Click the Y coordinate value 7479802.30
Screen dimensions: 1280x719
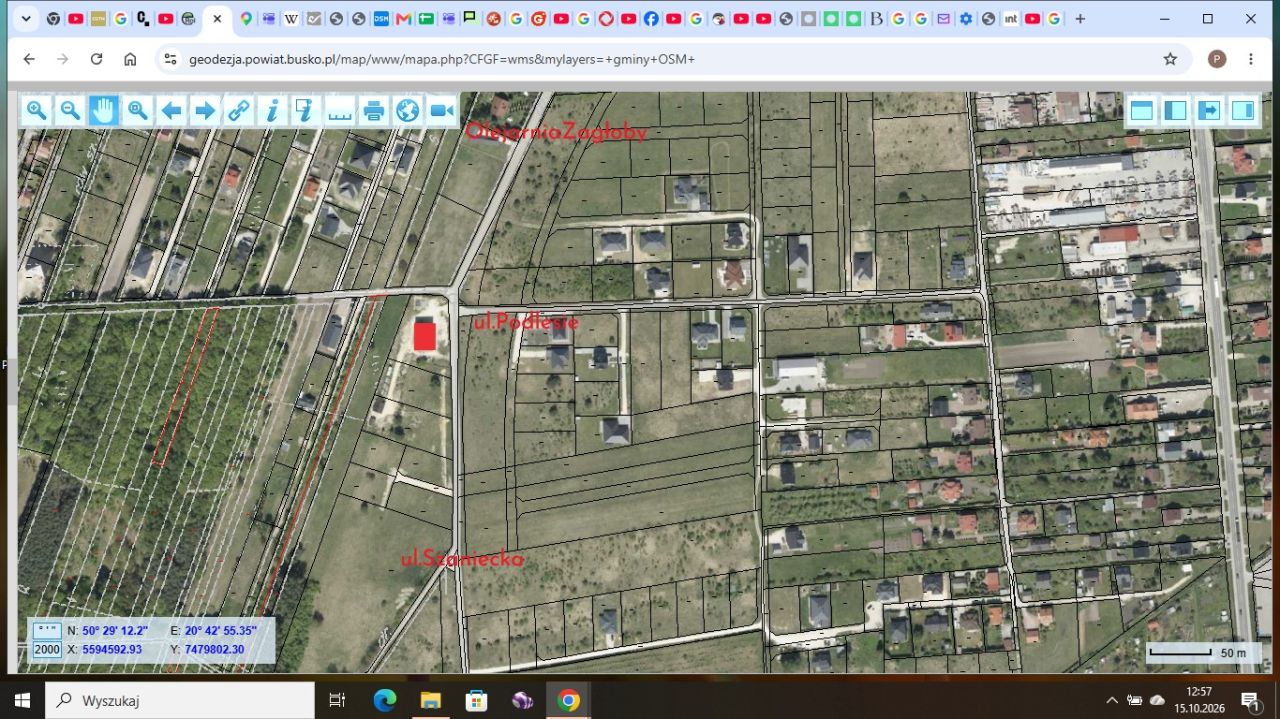(x=214, y=649)
